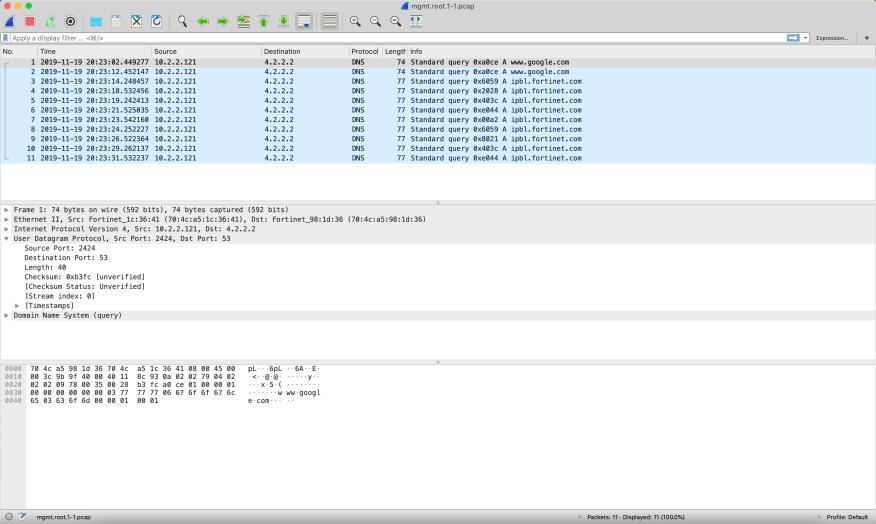The image size is (876, 524).
Task: Go to the previous packet arrow
Action: click(202, 21)
